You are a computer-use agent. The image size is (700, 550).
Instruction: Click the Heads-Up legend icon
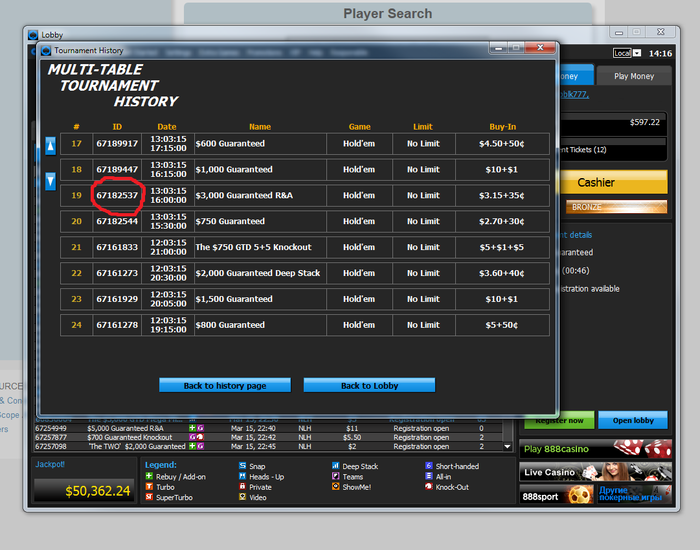coord(242,476)
